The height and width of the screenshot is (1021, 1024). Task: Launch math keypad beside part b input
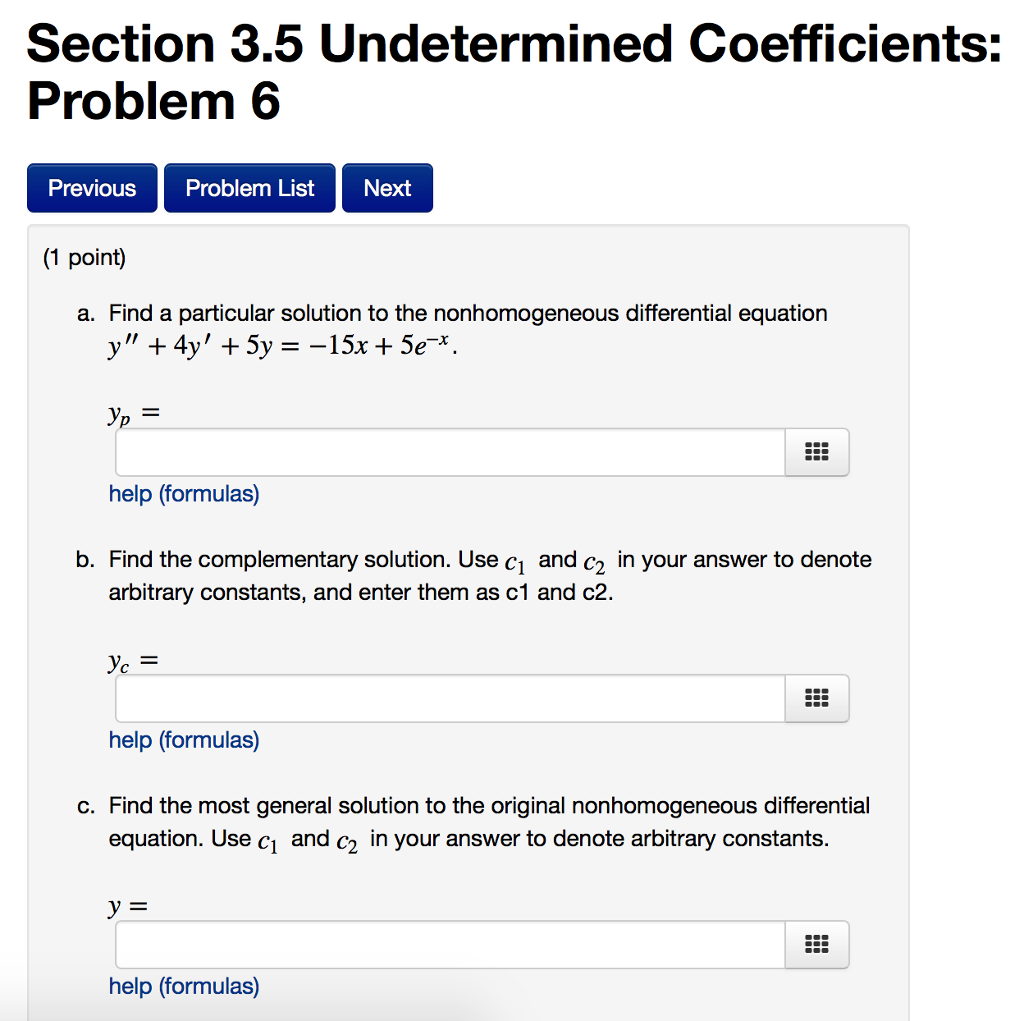point(817,698)
